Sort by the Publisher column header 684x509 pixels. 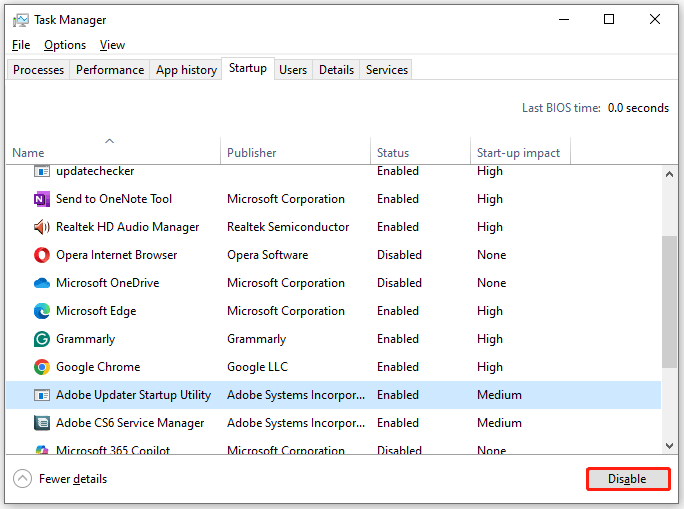point(295,150)
